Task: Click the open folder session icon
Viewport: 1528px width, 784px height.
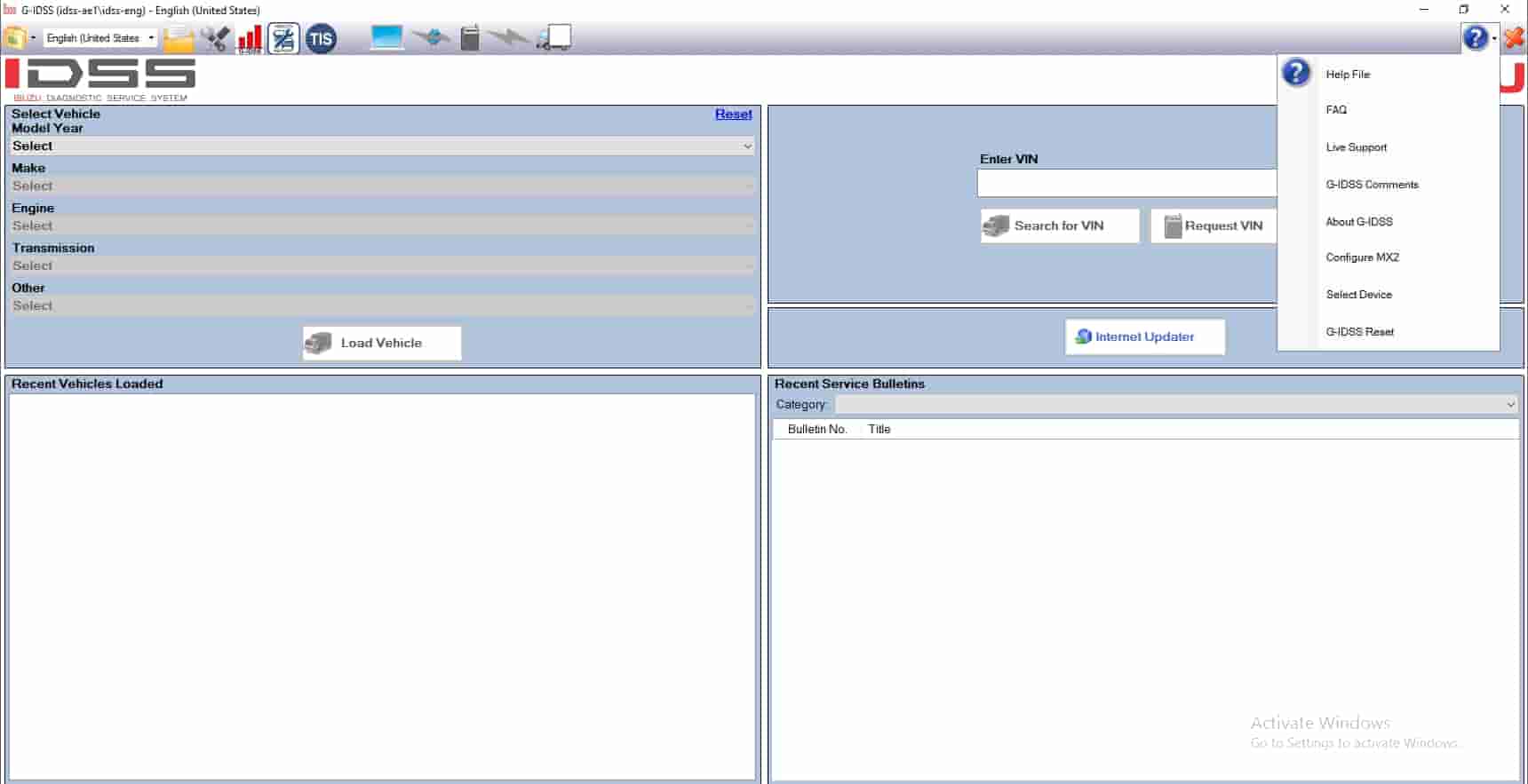Action: point(179,38)
